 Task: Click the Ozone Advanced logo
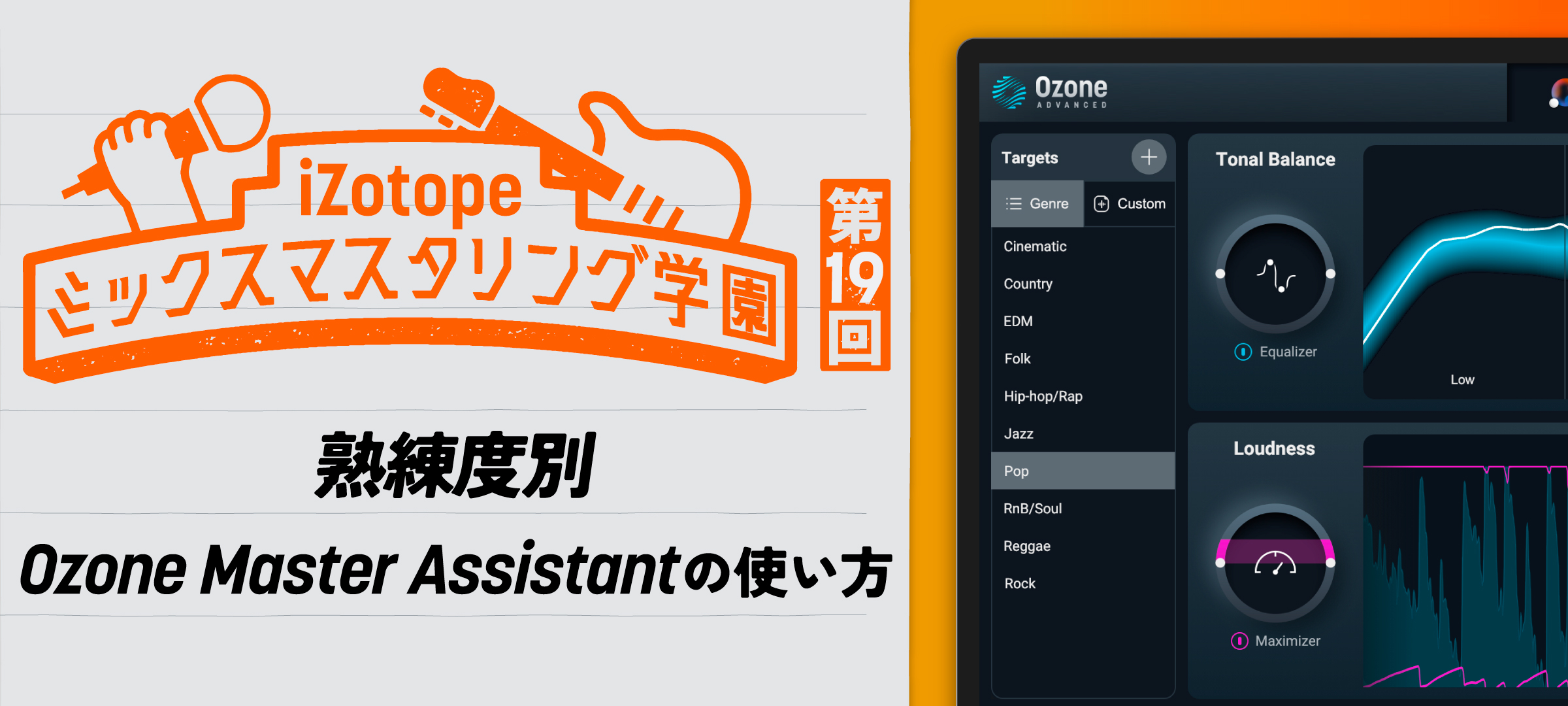(x=1050, y=92)
